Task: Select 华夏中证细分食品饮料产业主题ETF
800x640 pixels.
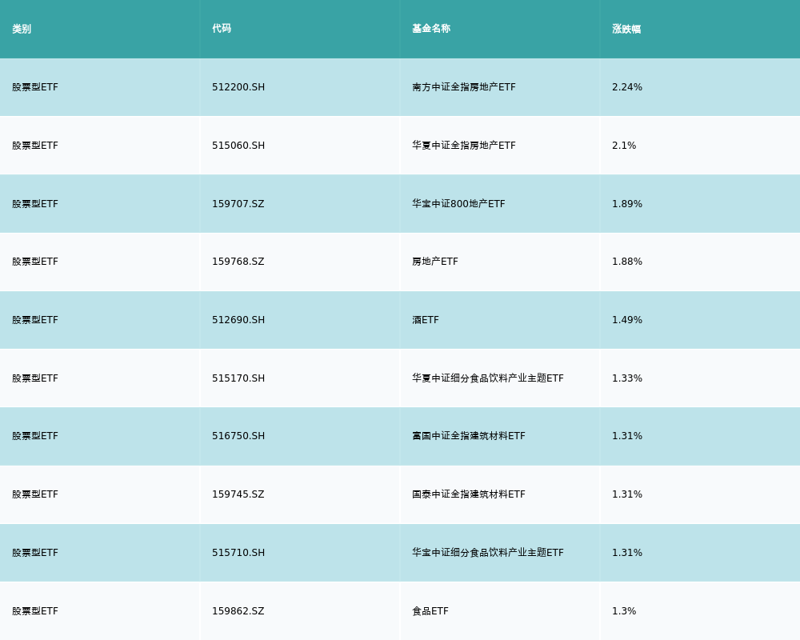Action: pos(487,379)
